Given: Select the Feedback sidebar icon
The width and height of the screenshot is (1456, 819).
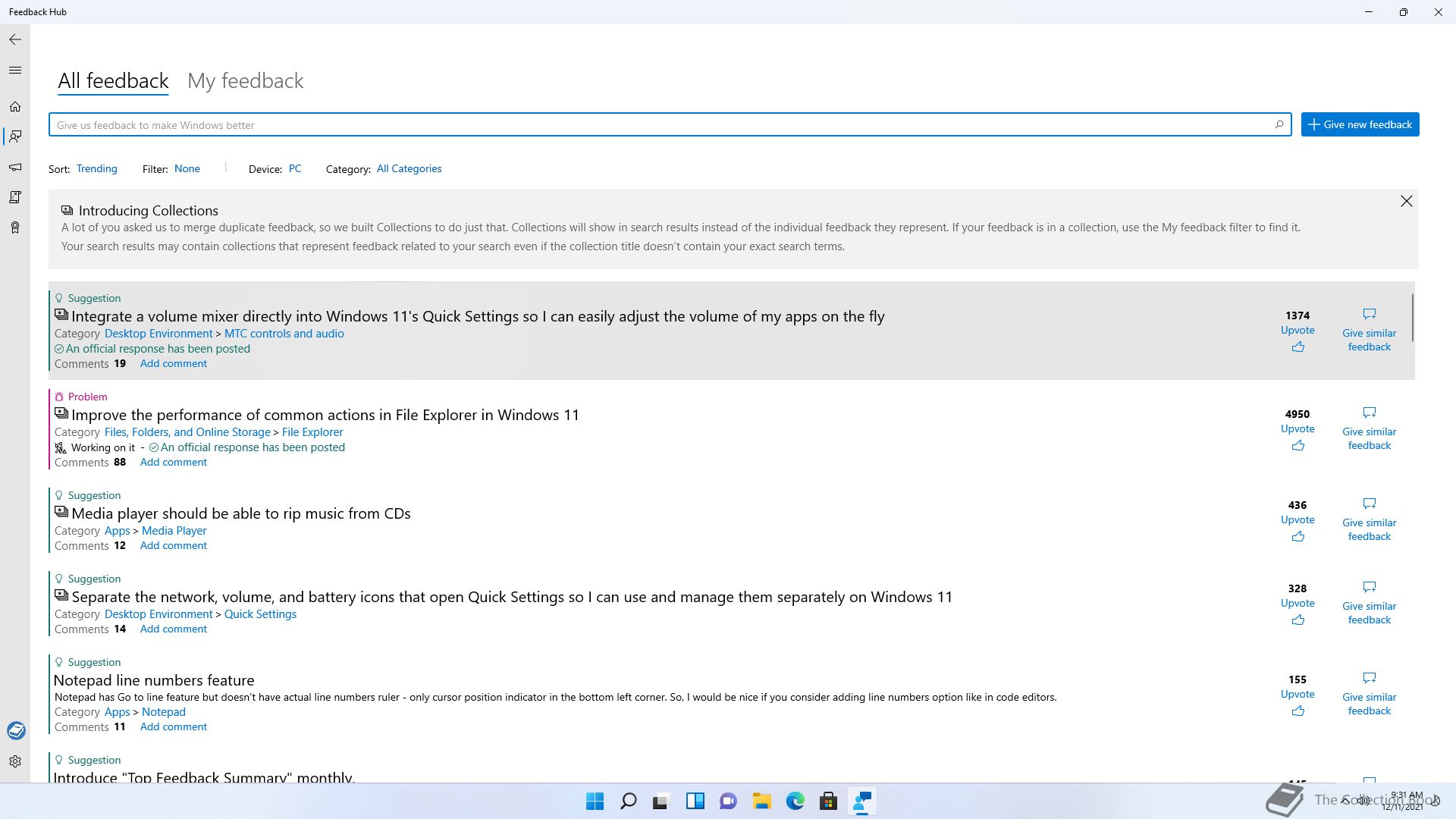Looking at the screenshot, I should click(15, 136).
